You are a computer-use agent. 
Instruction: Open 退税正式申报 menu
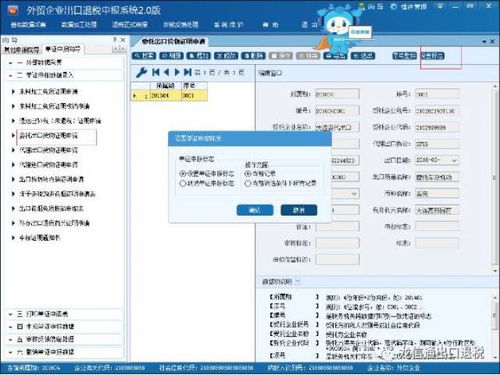point(130,25)
